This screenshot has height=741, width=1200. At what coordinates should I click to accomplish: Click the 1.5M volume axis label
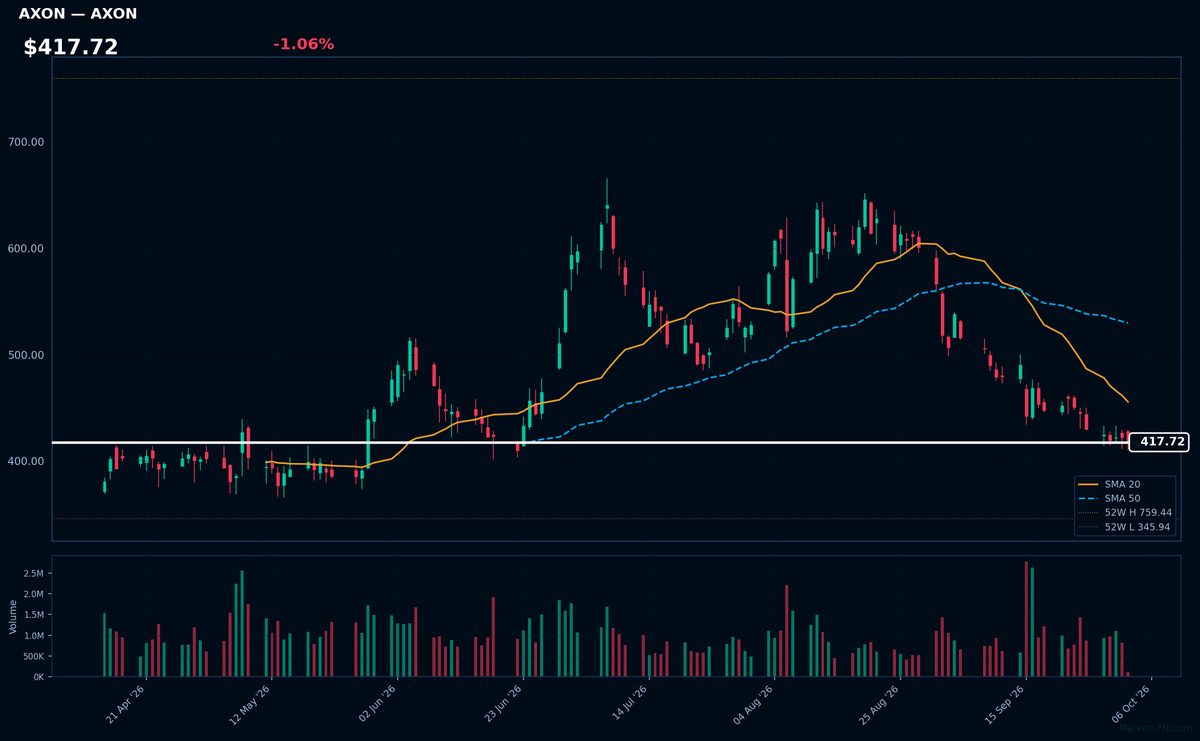33,615
